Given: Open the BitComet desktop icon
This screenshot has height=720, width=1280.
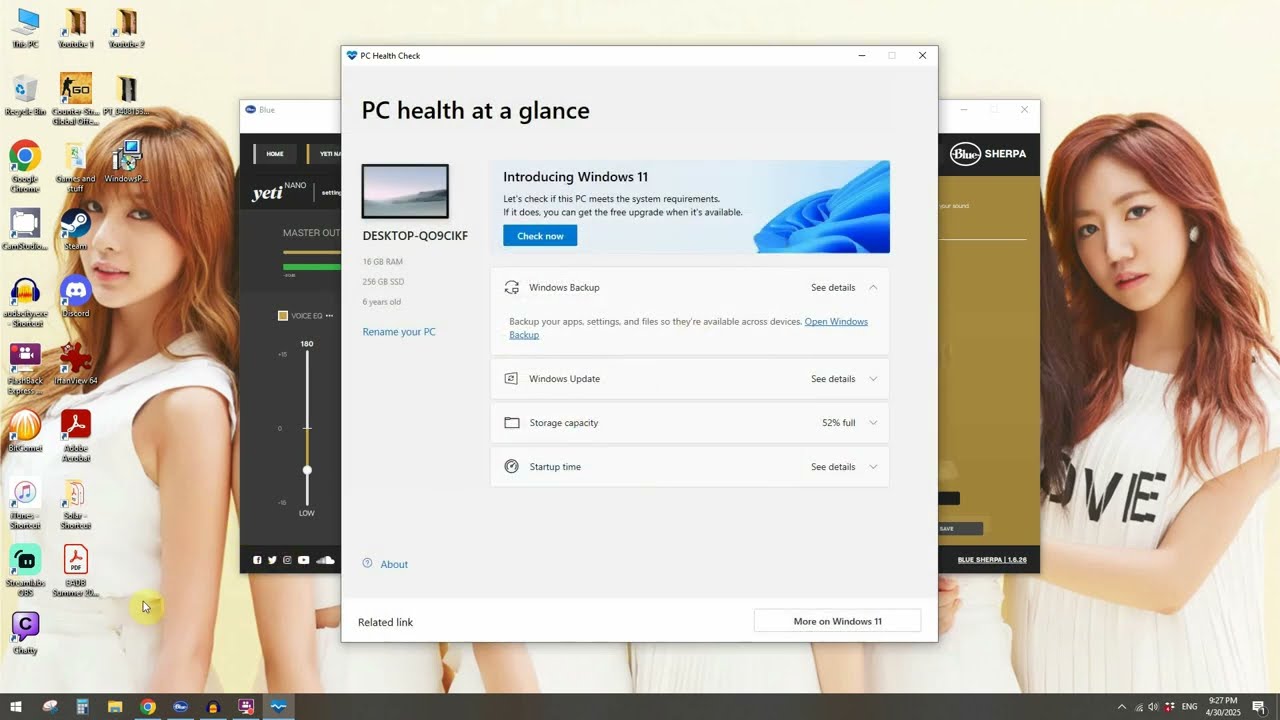Looking at the screenshot, I should 25,431.
